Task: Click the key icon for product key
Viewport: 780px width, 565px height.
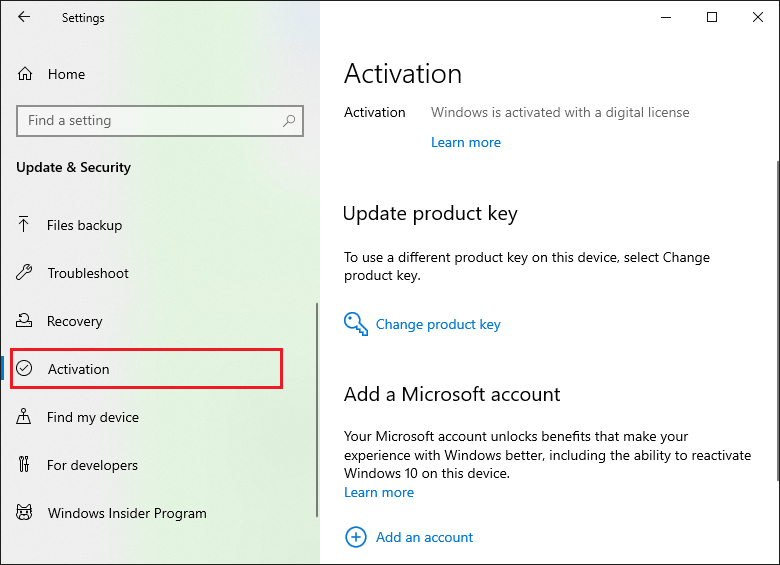Action: pos(356,324)
